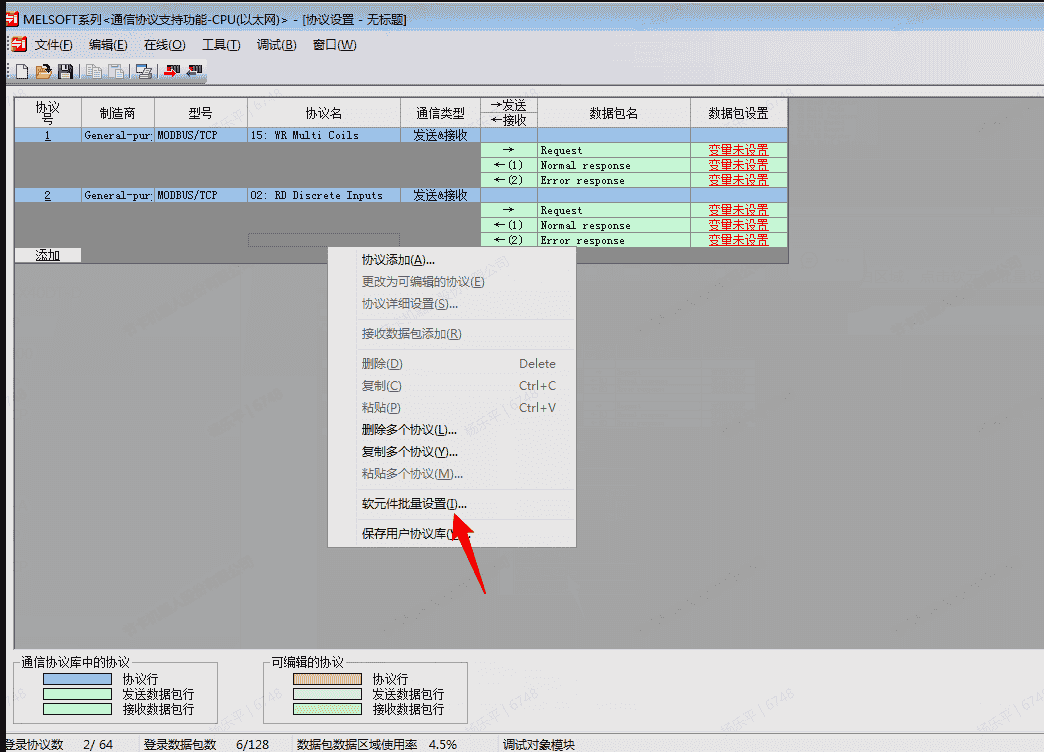
Task: Click the Save floppy disk icon
Action: click(x=65, y=71)
